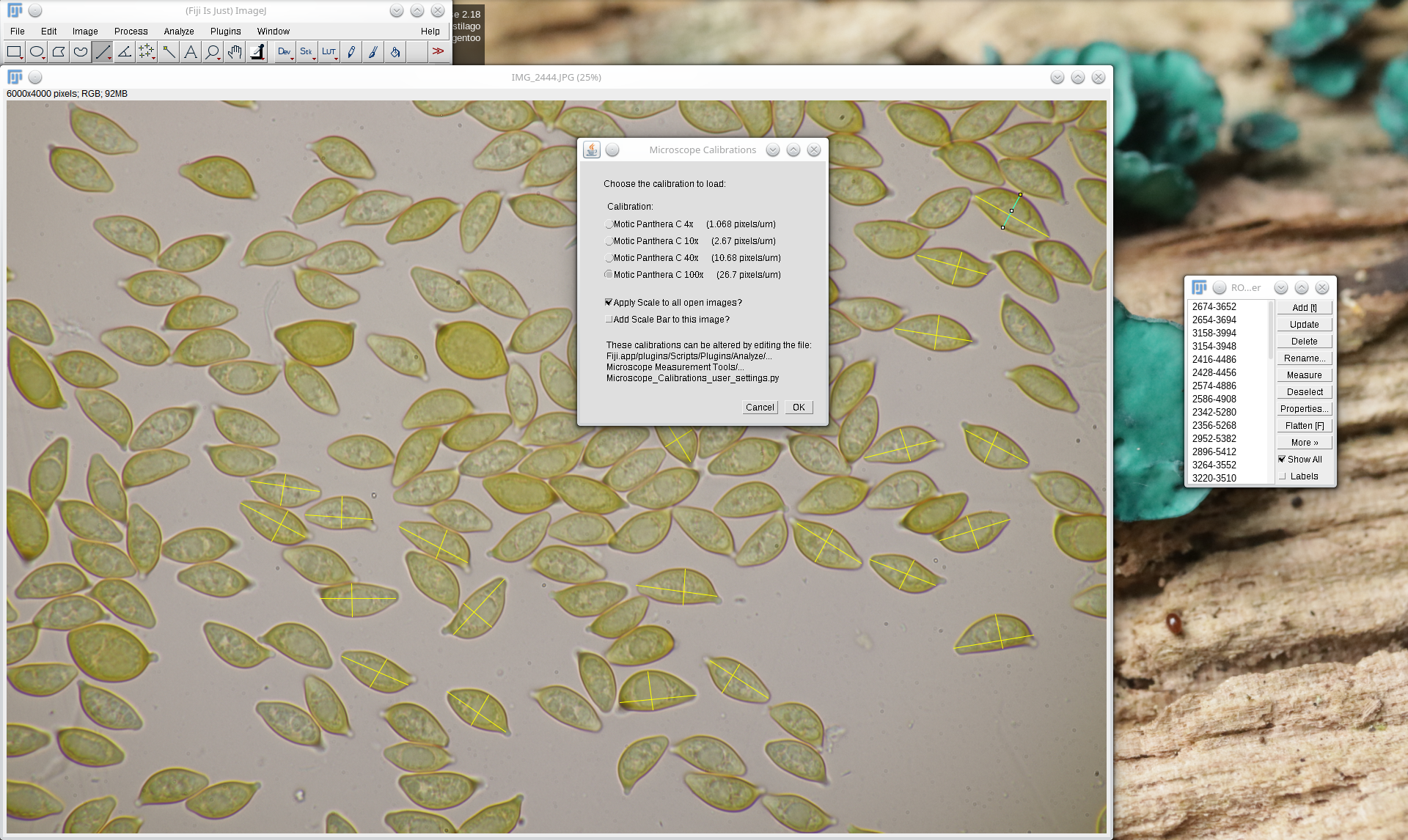
Task: Select the Magnifying glass zoom tool
Action: [x=213, y=52]
